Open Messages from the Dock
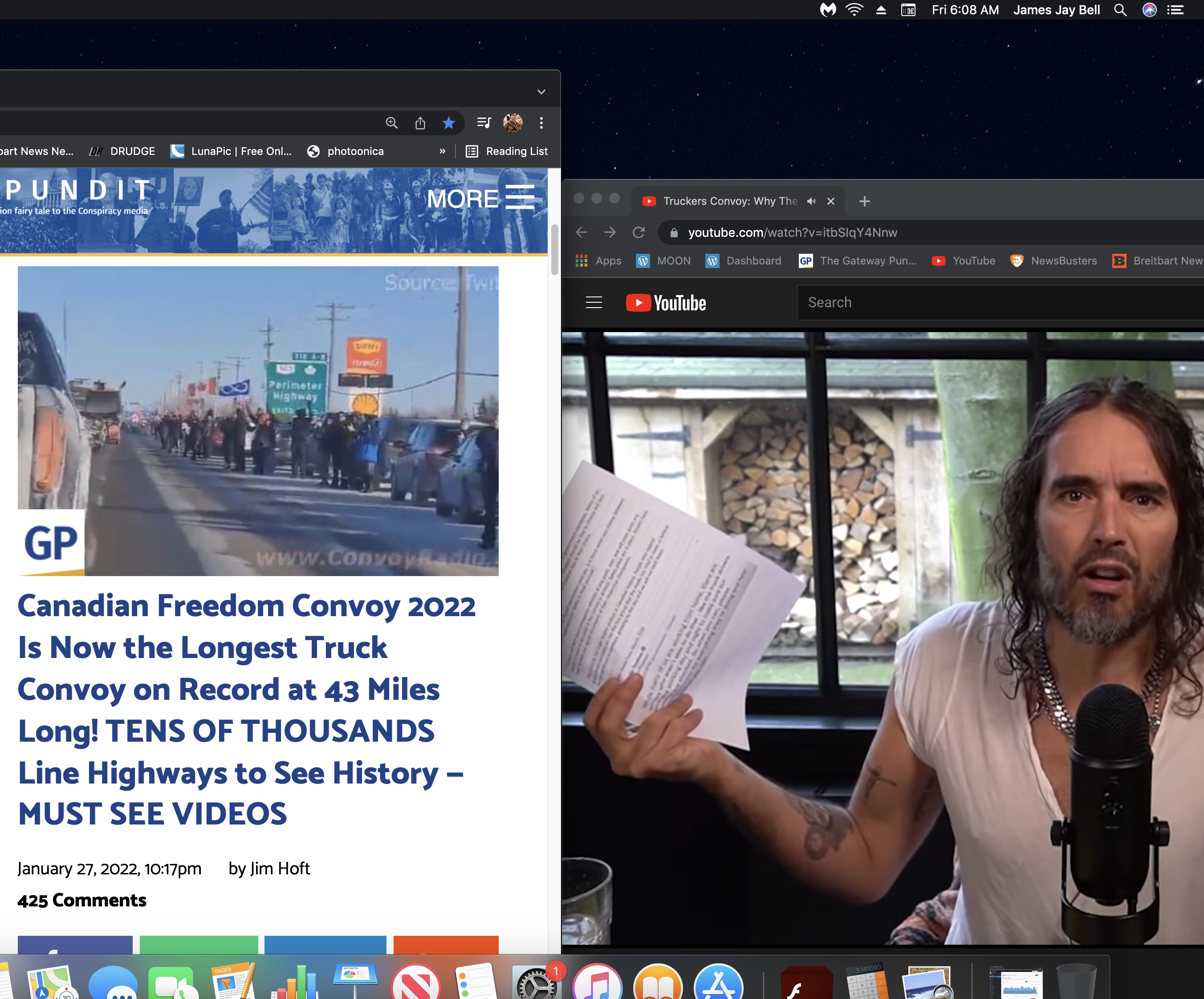The image size is (1204, 999). [113, 983]
